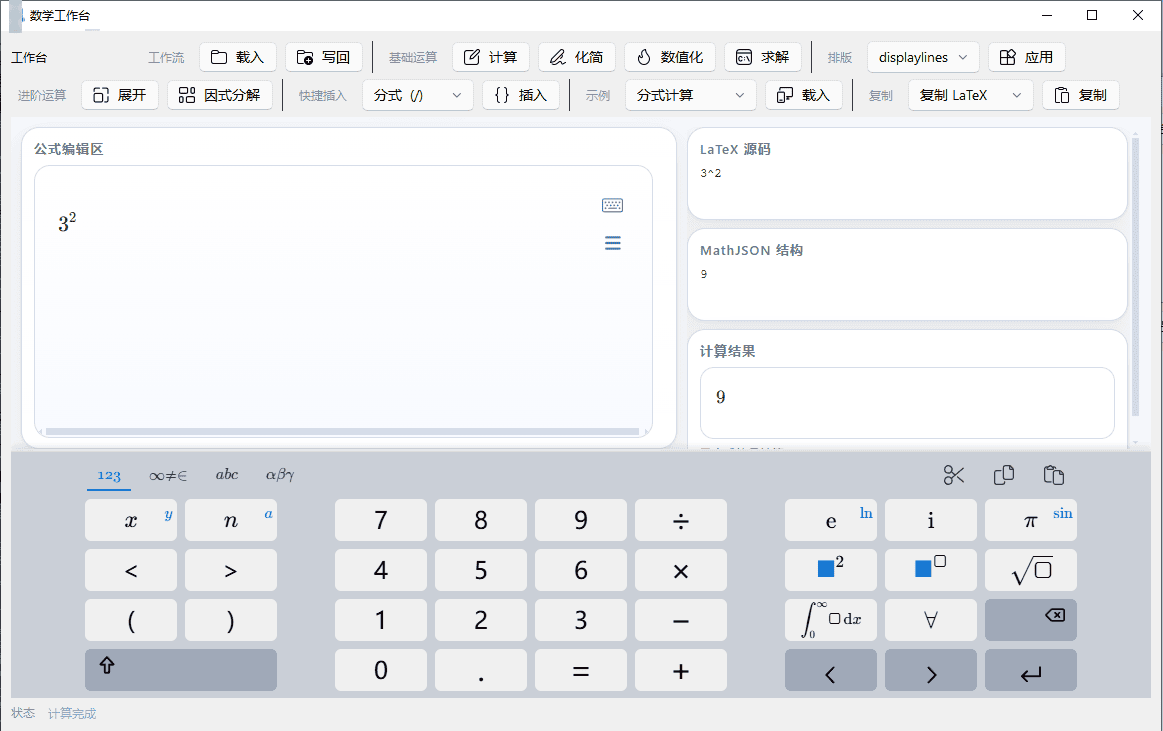Insert square root key

(x=1030, y=570)
